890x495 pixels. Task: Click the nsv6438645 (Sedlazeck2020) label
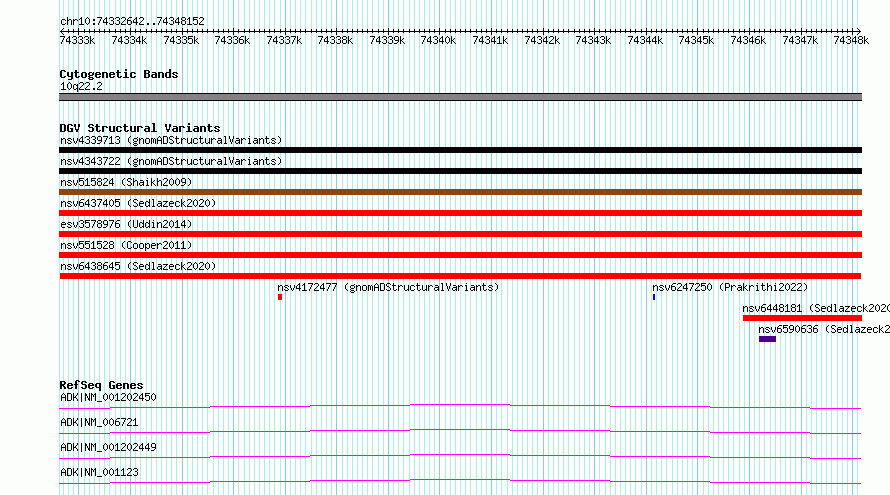(138, 266)
